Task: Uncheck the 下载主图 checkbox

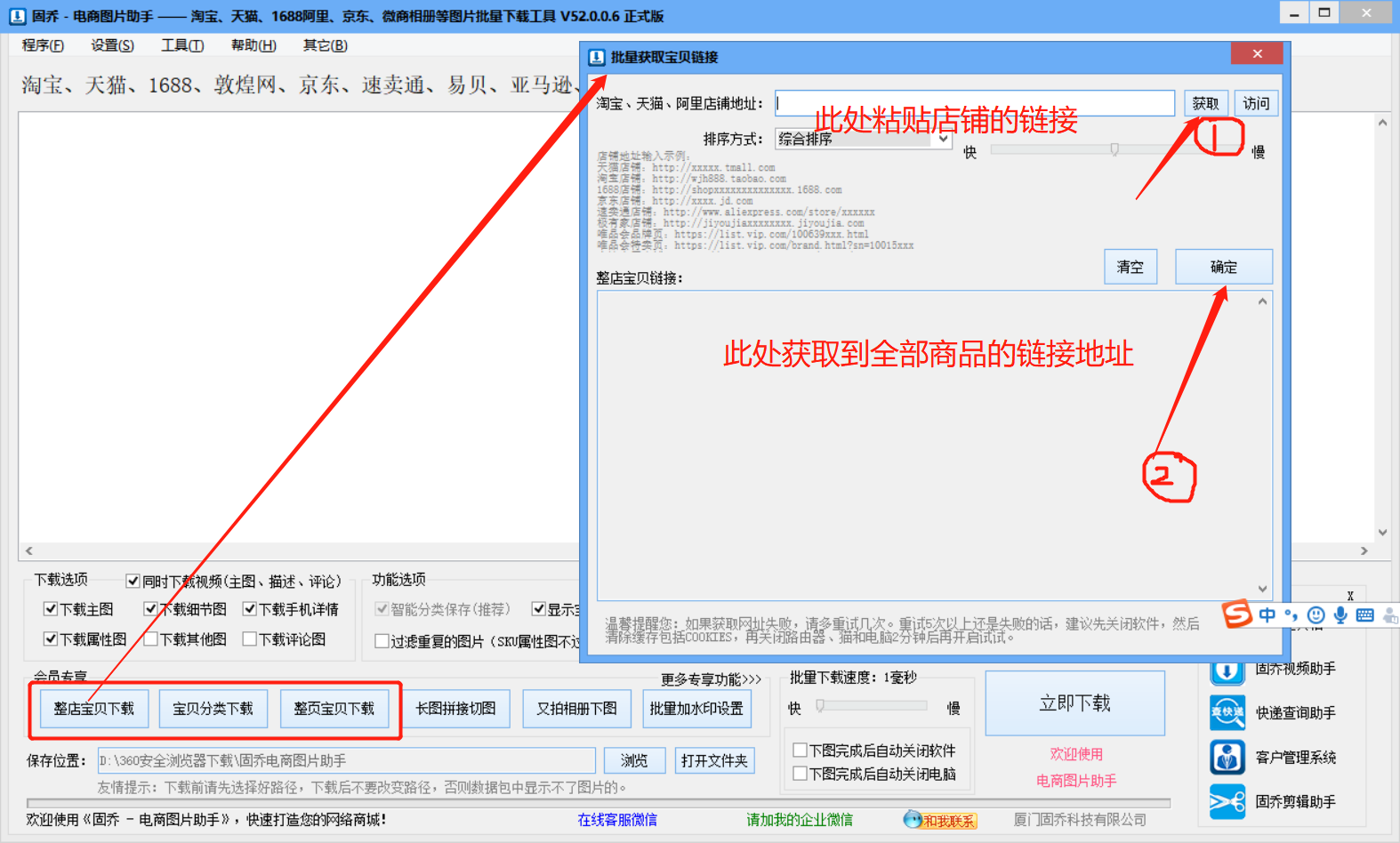Action: tap(51, 609)
